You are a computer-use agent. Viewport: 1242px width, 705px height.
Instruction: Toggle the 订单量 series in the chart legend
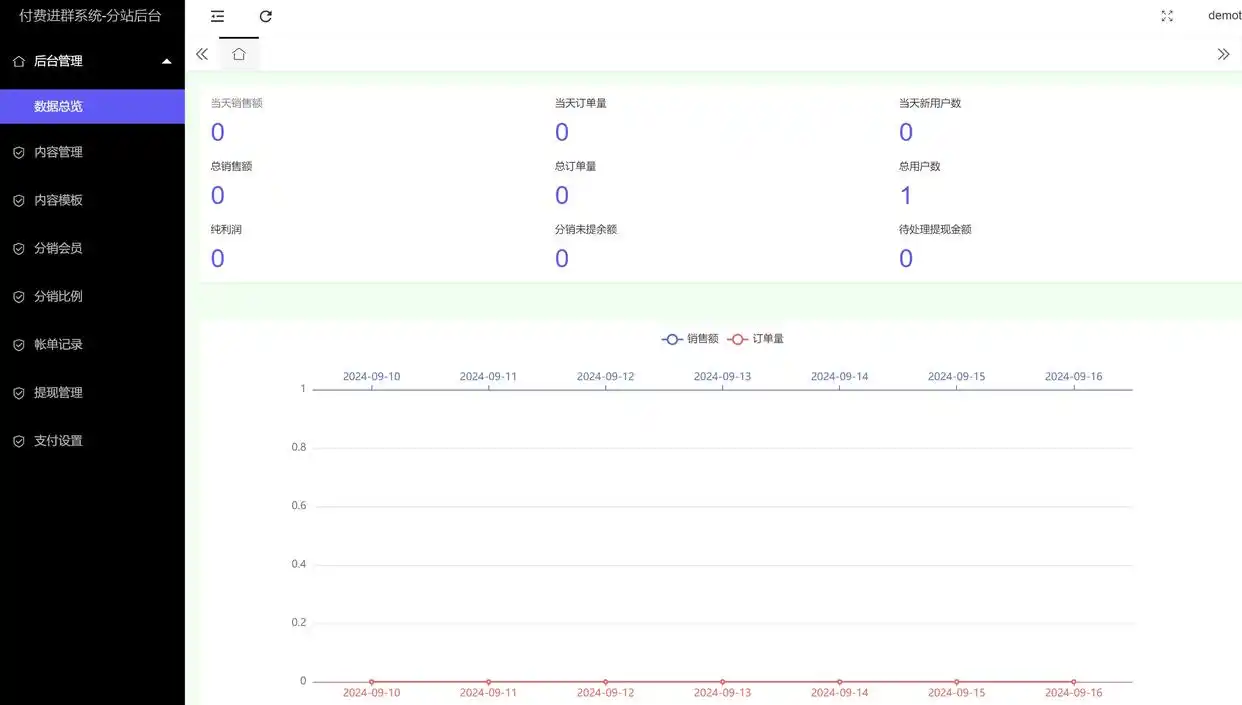click(756, 339)
